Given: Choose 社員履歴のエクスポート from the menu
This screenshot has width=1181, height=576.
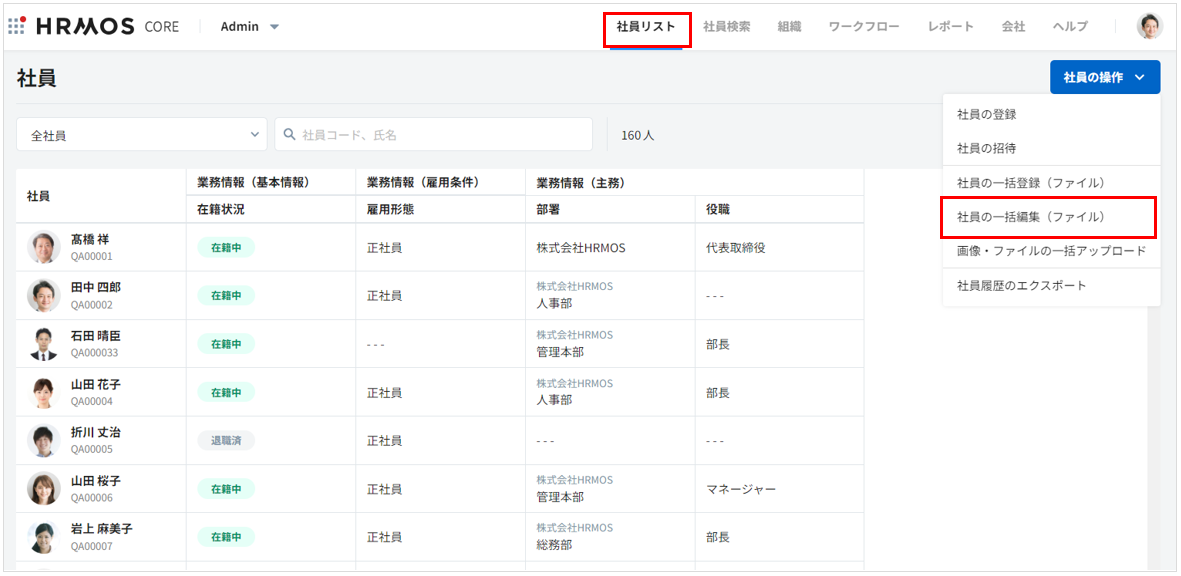Looking at the screenshot, I should (1021, 286).
